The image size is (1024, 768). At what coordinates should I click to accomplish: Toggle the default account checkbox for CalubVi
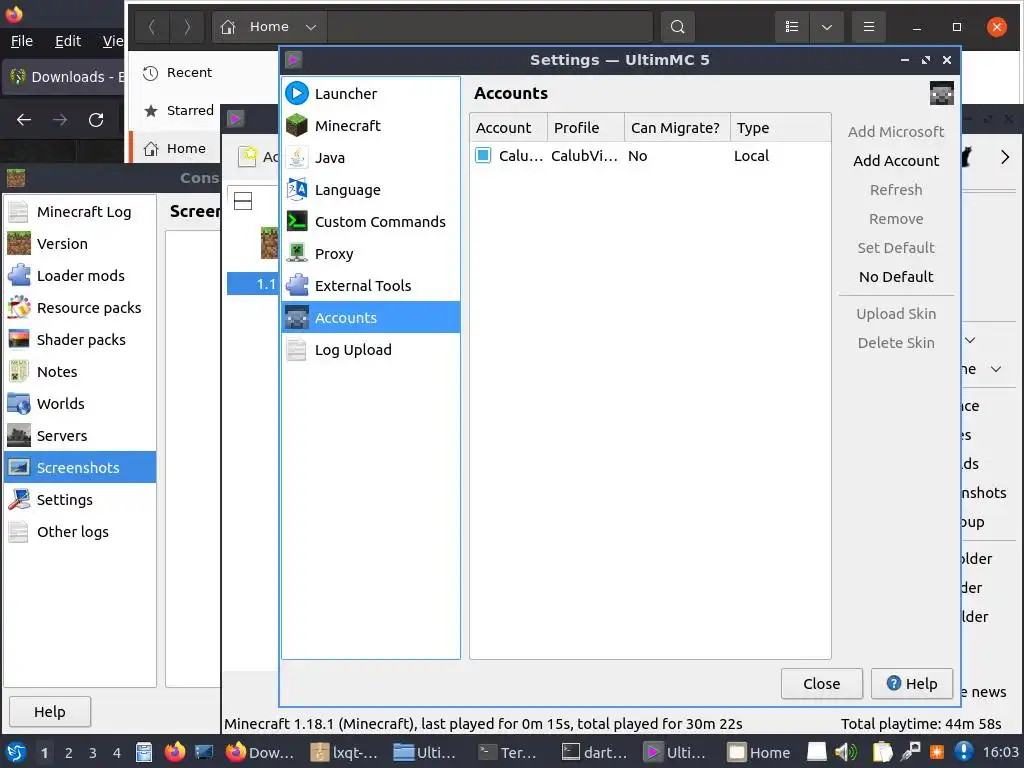[483, 155]
